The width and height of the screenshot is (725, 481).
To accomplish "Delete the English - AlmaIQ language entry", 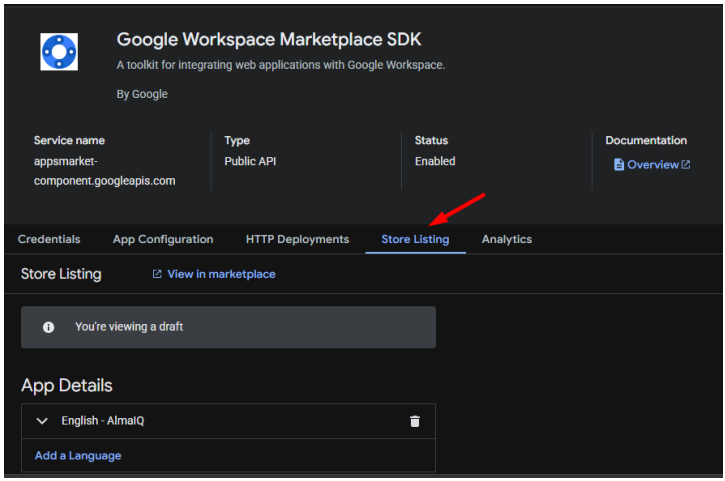I will (415, 421).
